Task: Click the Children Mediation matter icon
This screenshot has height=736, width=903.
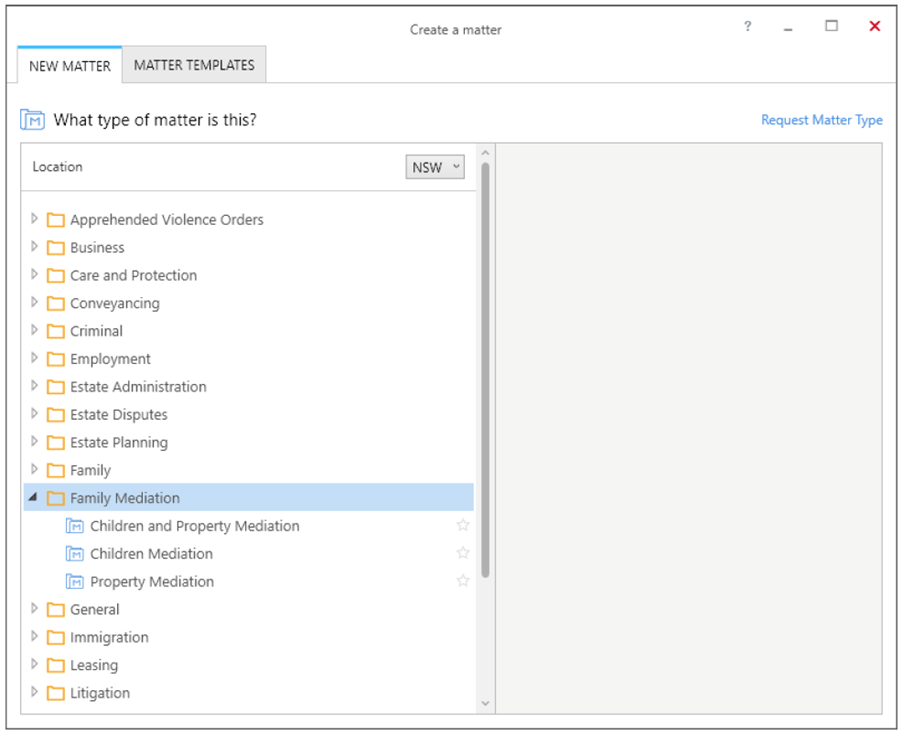Action: pyautogui.click(x=75, y=553)
